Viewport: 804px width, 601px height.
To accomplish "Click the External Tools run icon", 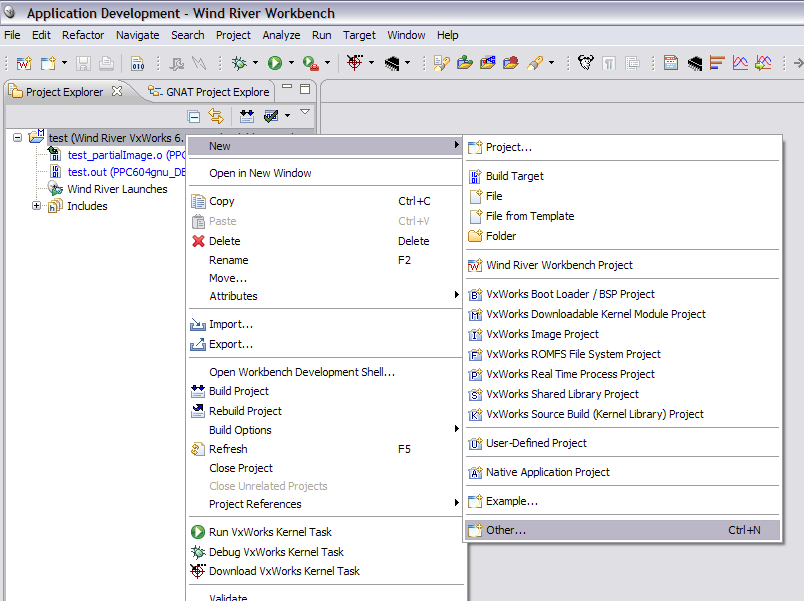I will click(x=310, y=63).
